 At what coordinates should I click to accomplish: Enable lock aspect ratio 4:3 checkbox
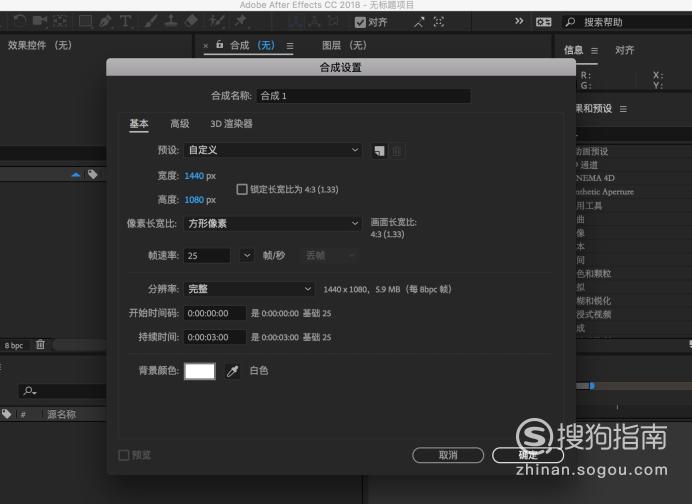click(241, 189)
